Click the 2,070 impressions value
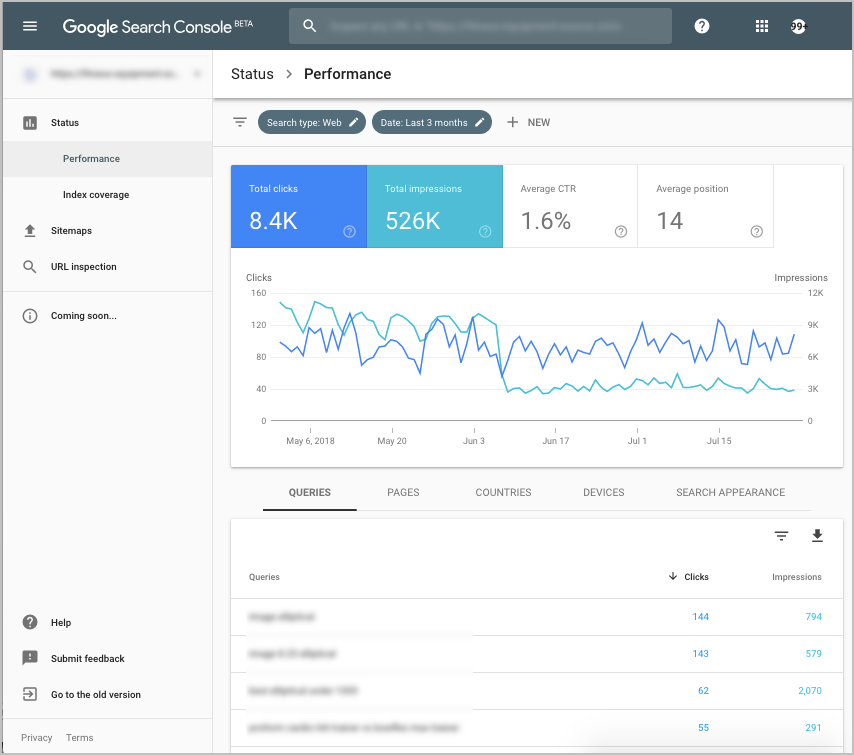This screenshot has width=854, height=755. click(x=810, y=691)
